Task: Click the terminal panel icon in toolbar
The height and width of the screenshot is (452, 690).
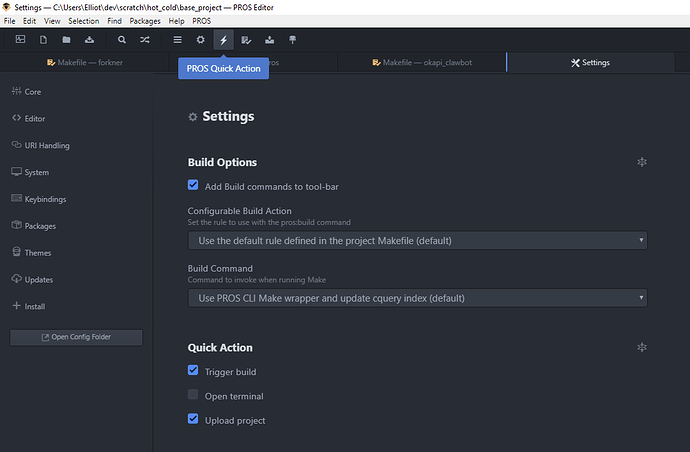Action: [x=20, y=40]
